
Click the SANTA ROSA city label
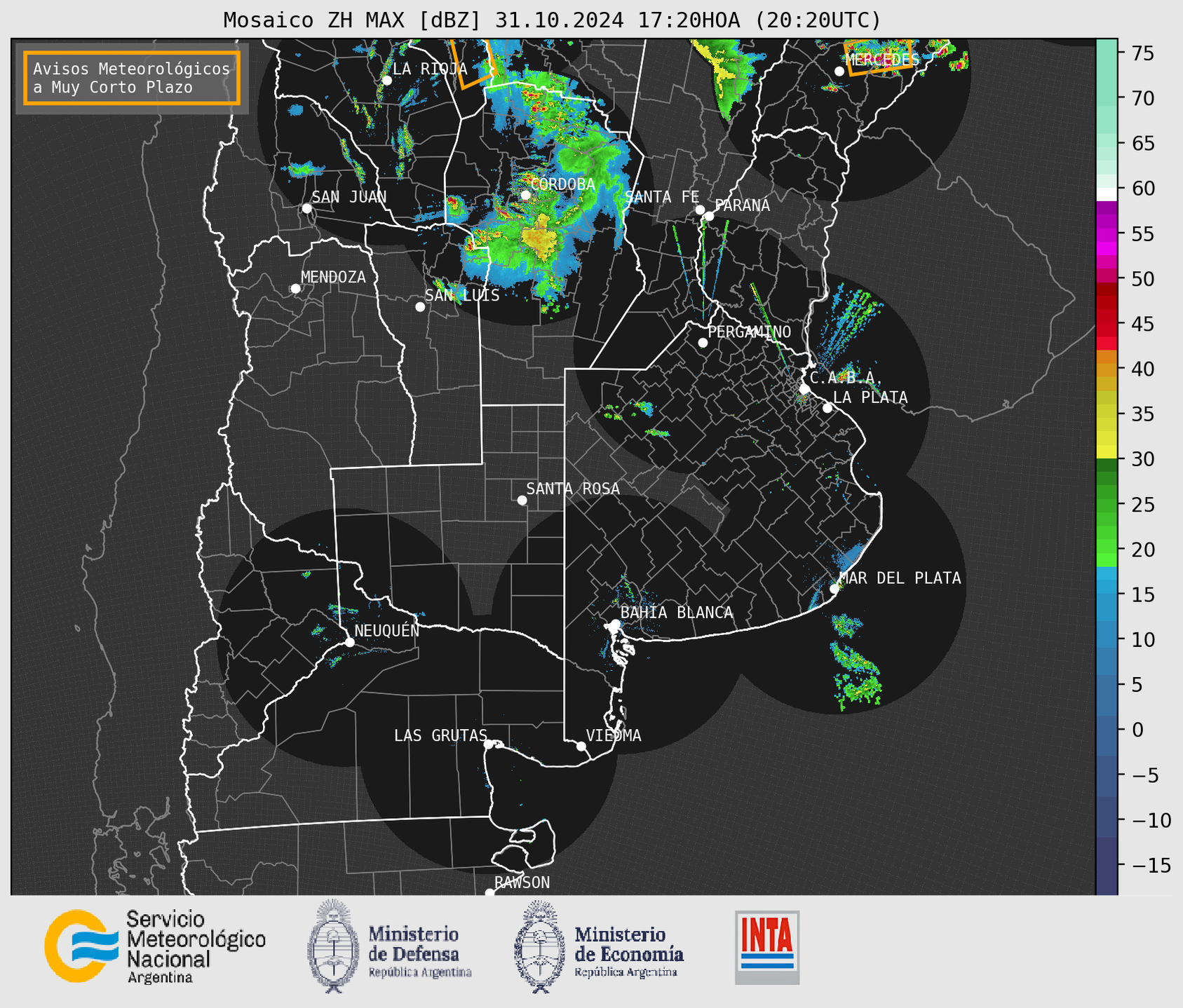(573, 489)
